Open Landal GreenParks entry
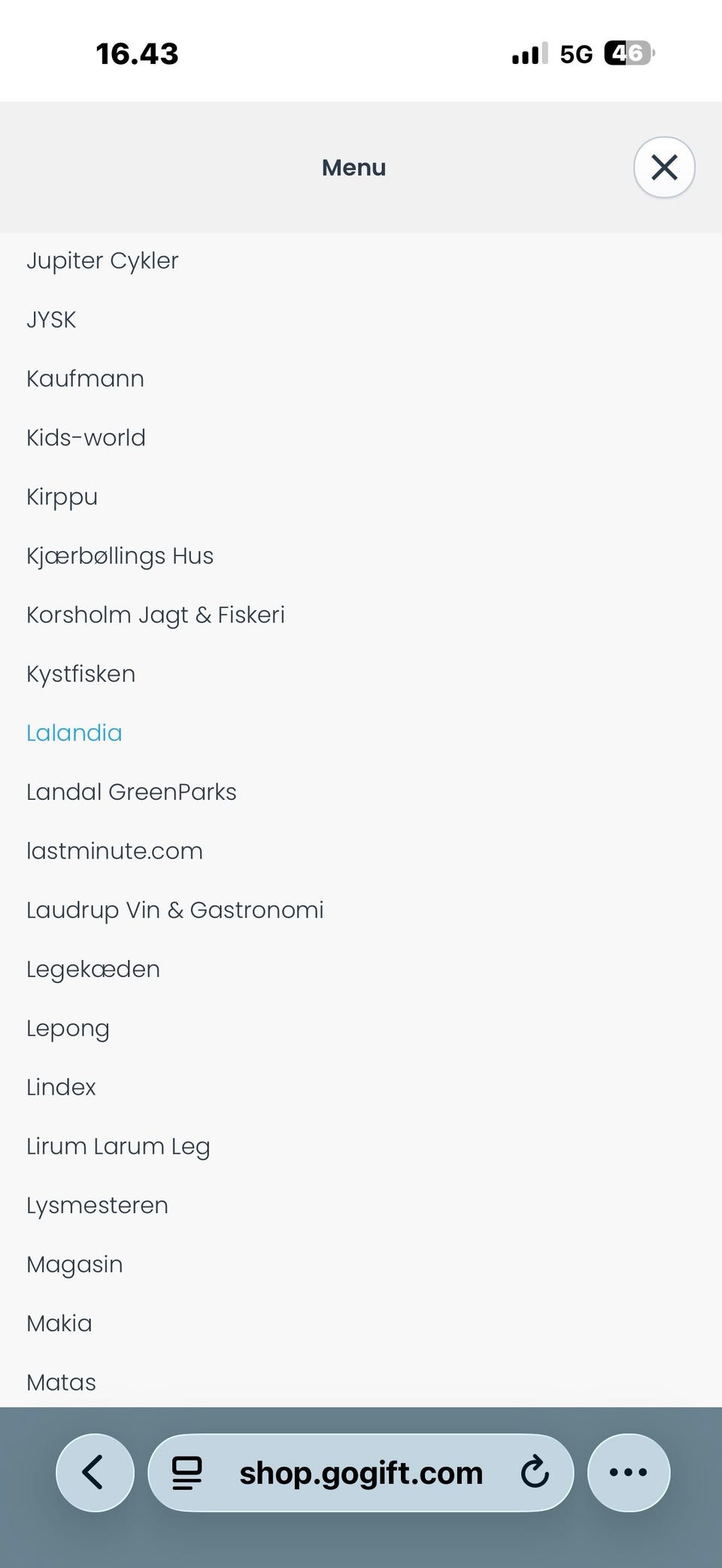 click(x=131, y=792)
